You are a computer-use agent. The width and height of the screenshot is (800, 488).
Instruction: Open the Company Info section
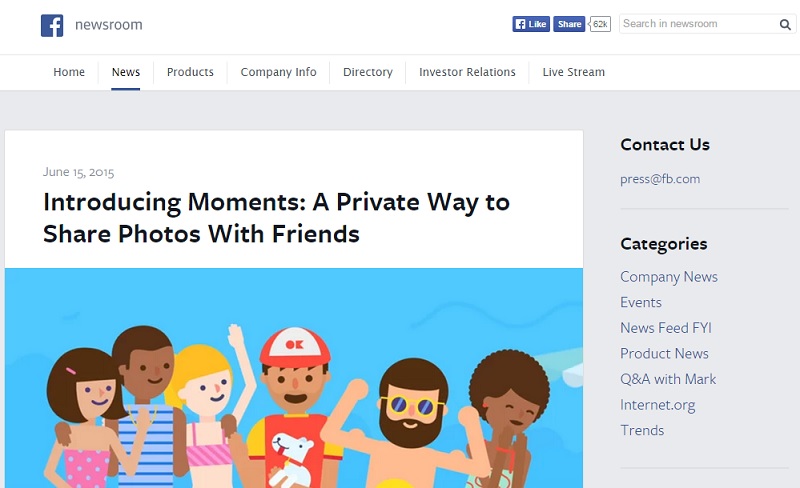(278, 72)
